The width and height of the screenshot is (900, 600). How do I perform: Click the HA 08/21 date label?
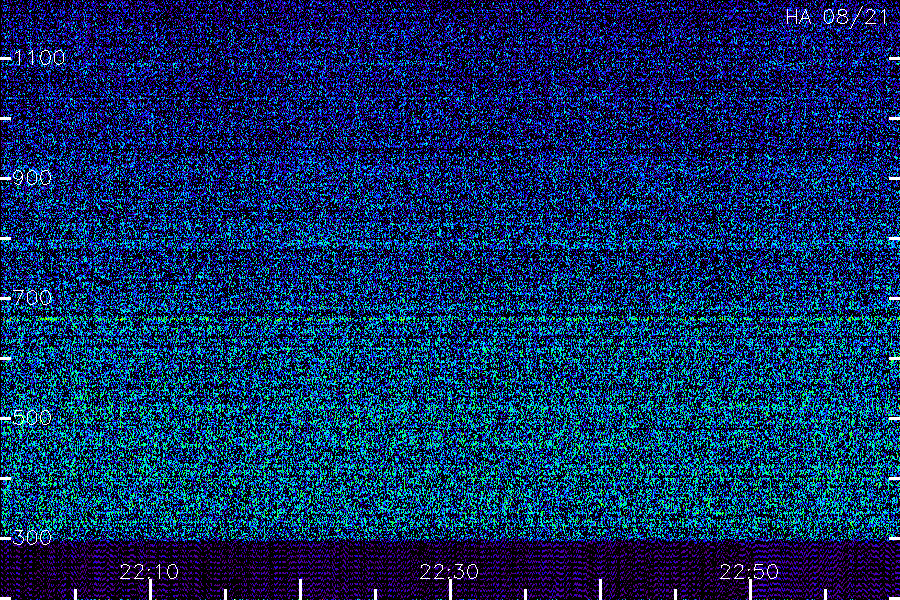click(x=836, y=17)
